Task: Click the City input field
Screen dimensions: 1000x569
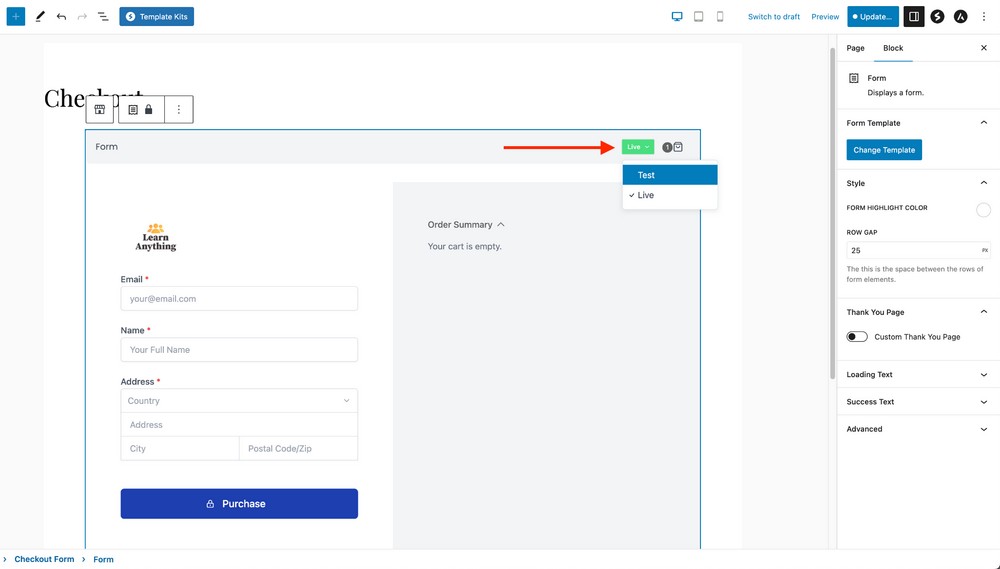Action: pyautogui.click(x=180, y=448)
